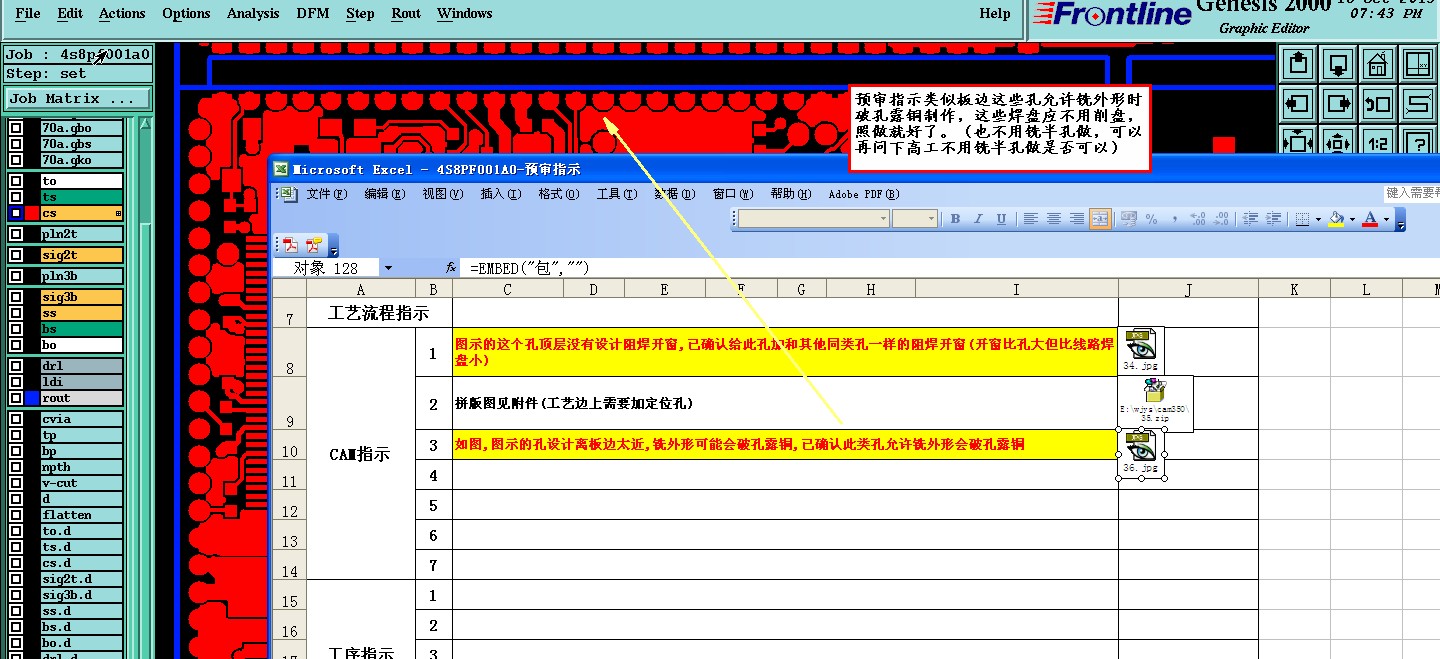Open the formatting toolbar options chevron

[x=1400, y=219]
